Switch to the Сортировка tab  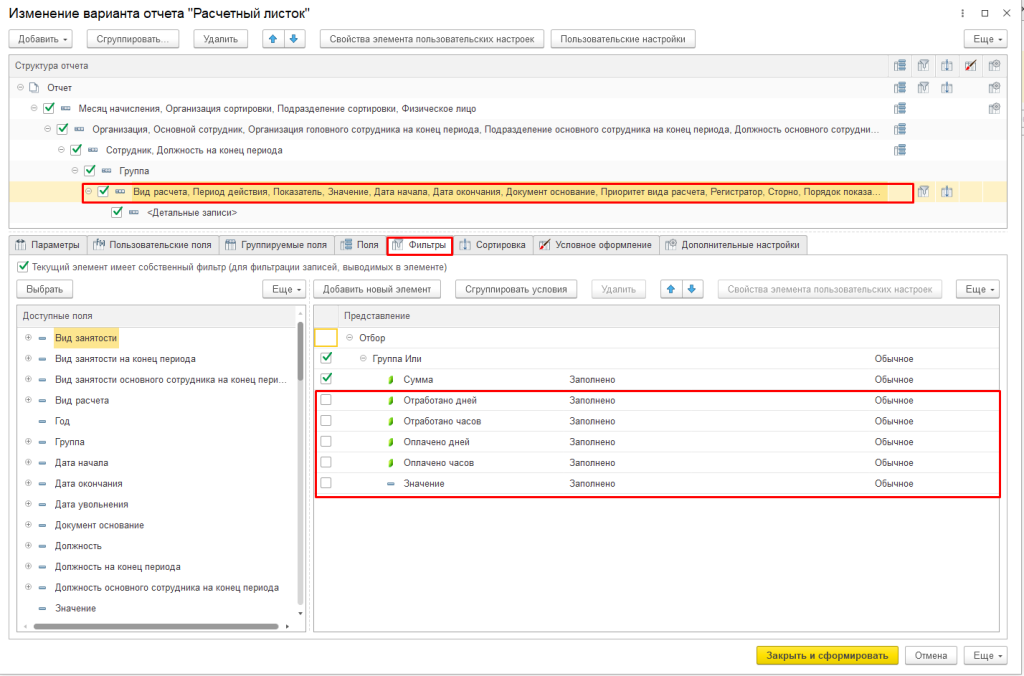[x=494, y=245]
